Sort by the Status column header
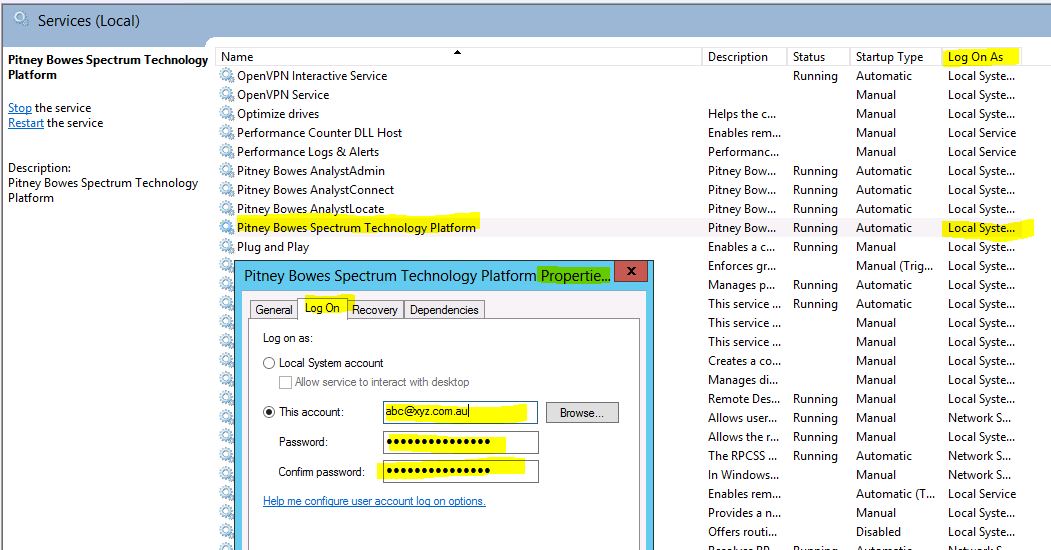The image size is (1051, 550). (x=818, y=57)
